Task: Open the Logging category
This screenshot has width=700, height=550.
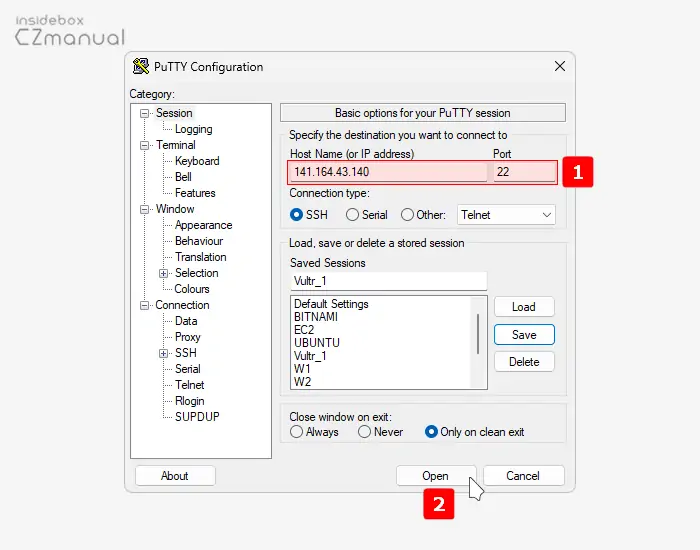Action: [x=193, y=129]
